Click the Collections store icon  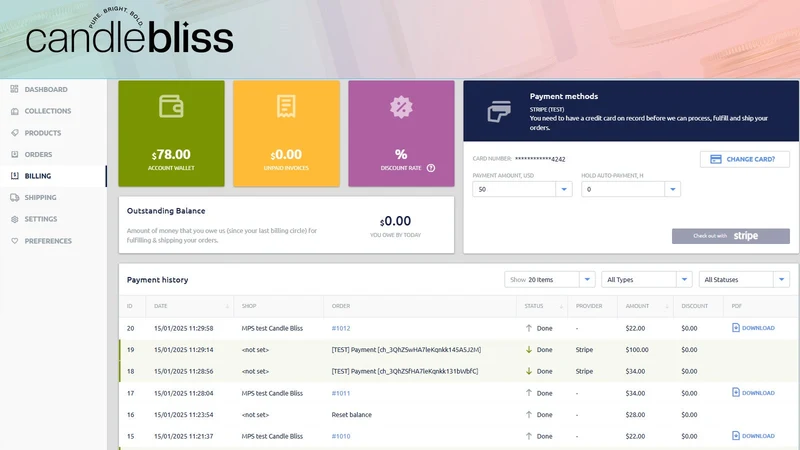[14, 111]
